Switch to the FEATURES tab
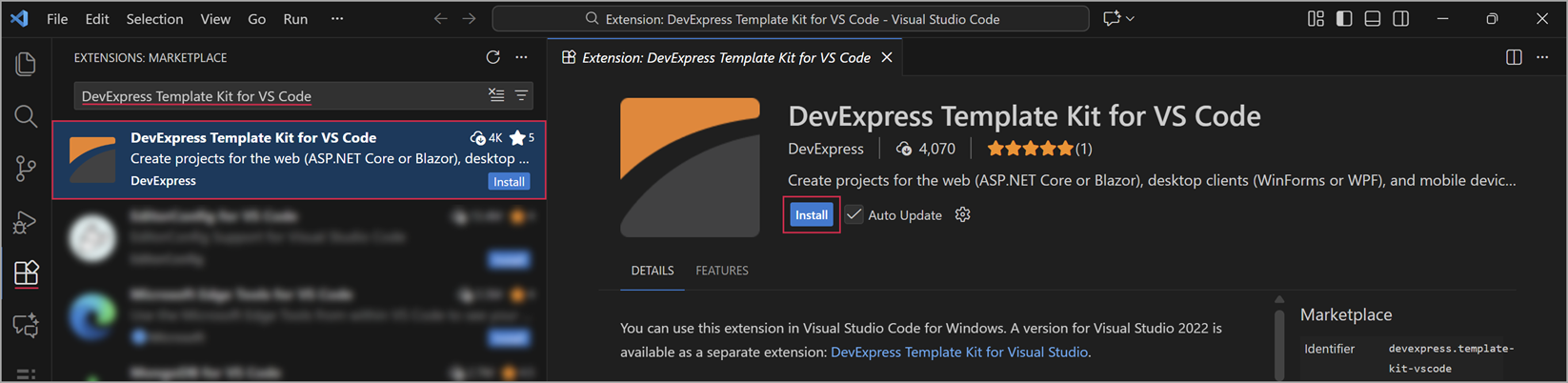The width and height of the screenshot is (1568, 383). click(x=722, y=271)
